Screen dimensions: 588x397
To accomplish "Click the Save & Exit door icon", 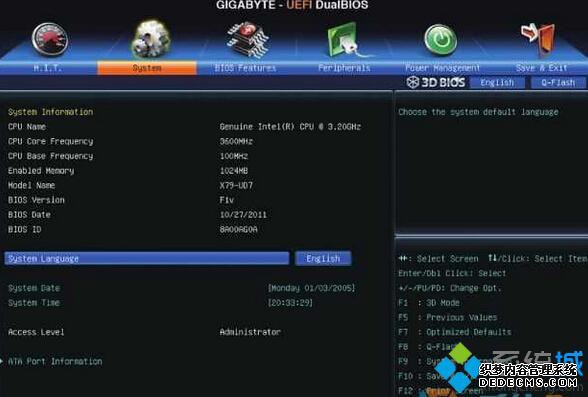I will pos(538,39).
